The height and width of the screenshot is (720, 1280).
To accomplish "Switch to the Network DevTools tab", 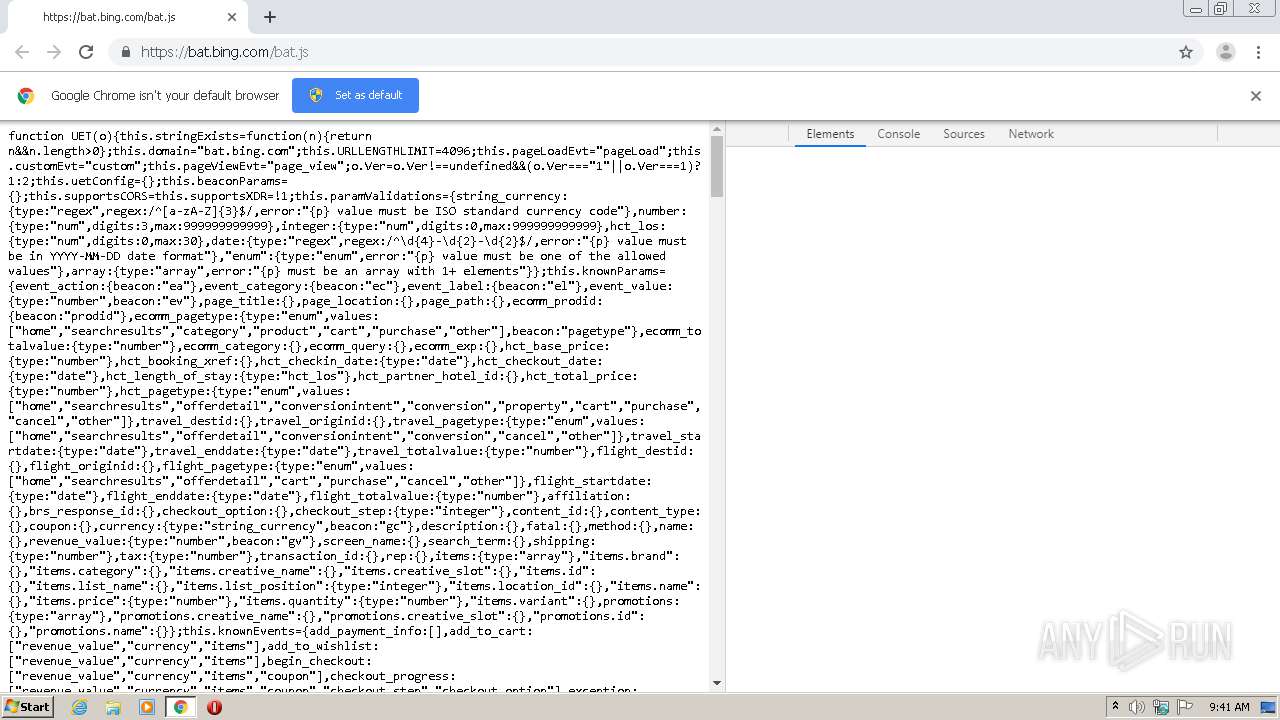I will pos(1031,134).
